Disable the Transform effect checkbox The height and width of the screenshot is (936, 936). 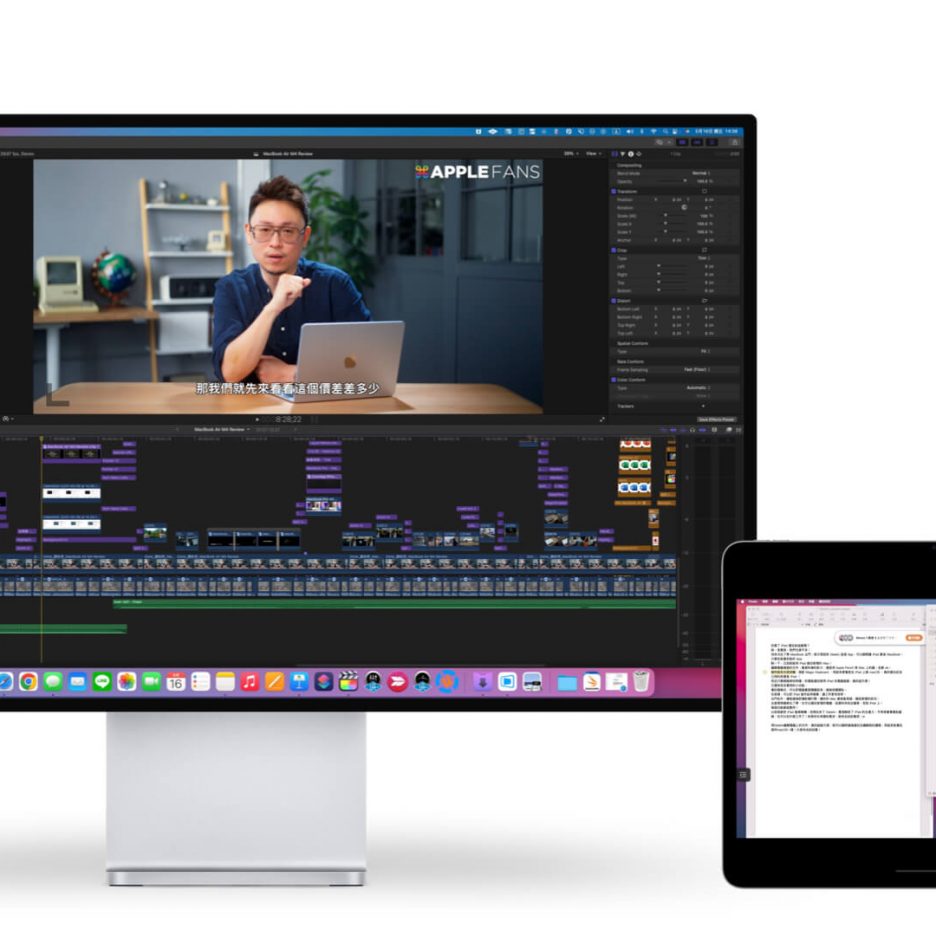(x=614, y=191)
